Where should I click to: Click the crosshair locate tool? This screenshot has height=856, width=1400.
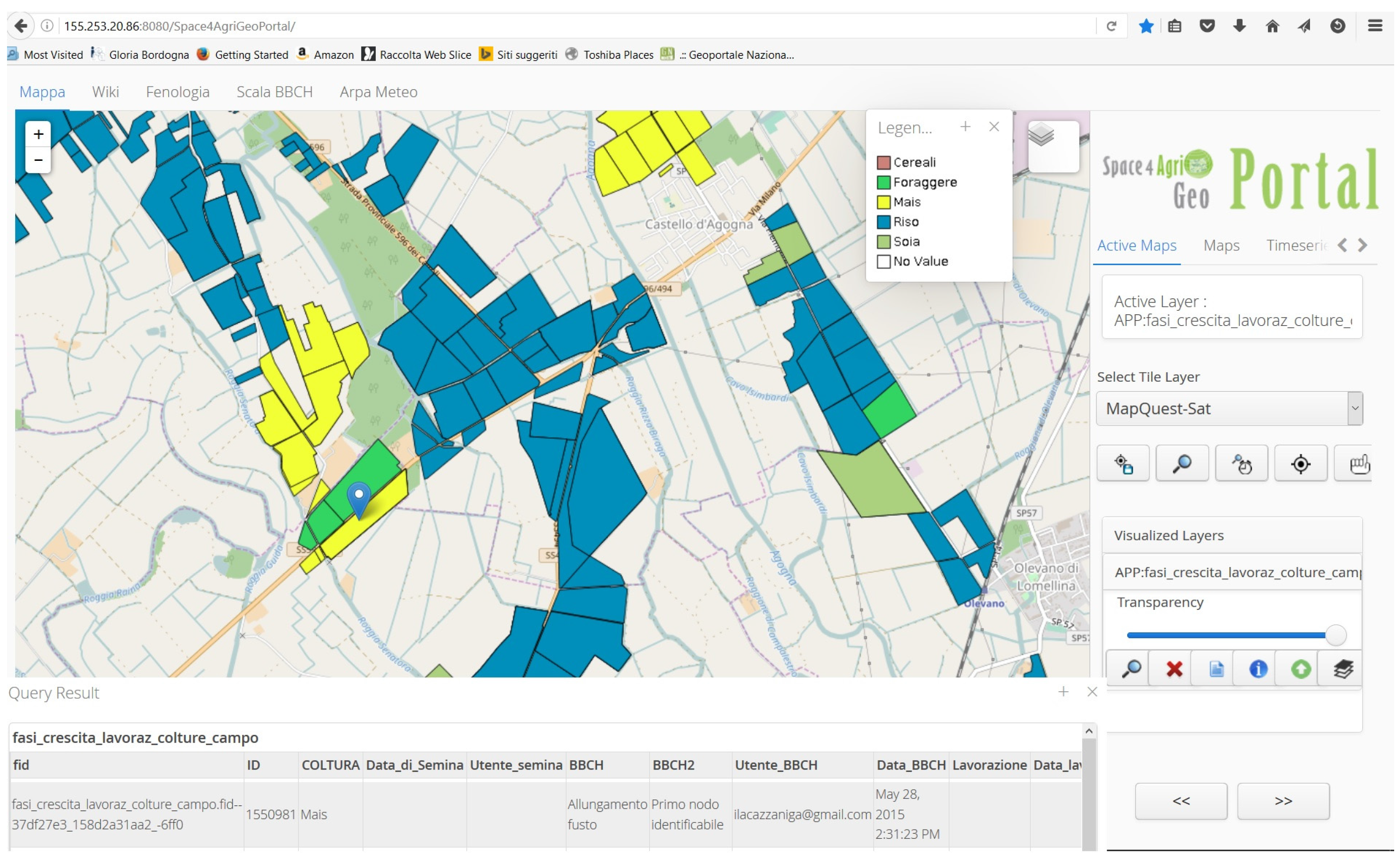(x=1301, y=463)
